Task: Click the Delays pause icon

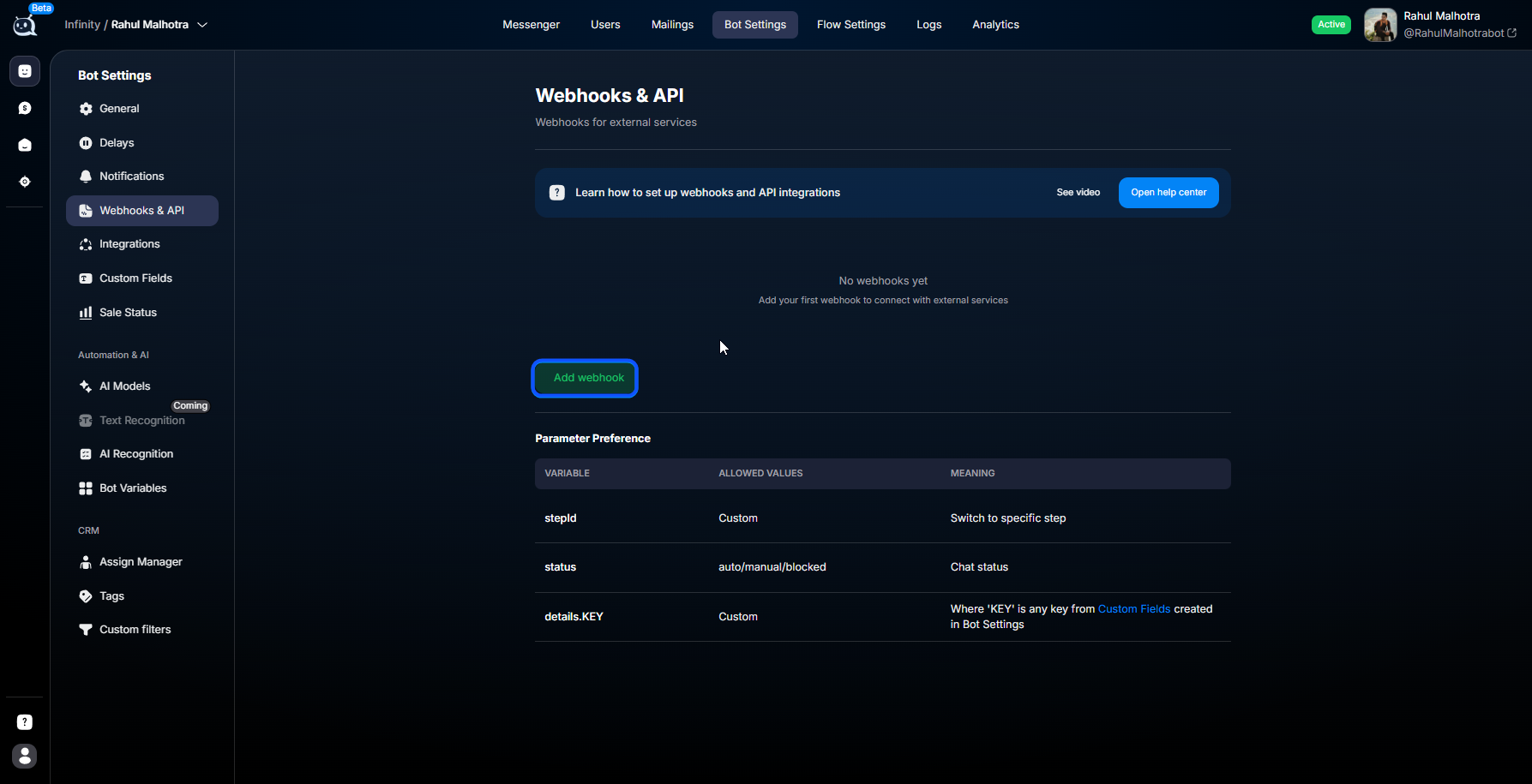Action: tap(86, 143)
